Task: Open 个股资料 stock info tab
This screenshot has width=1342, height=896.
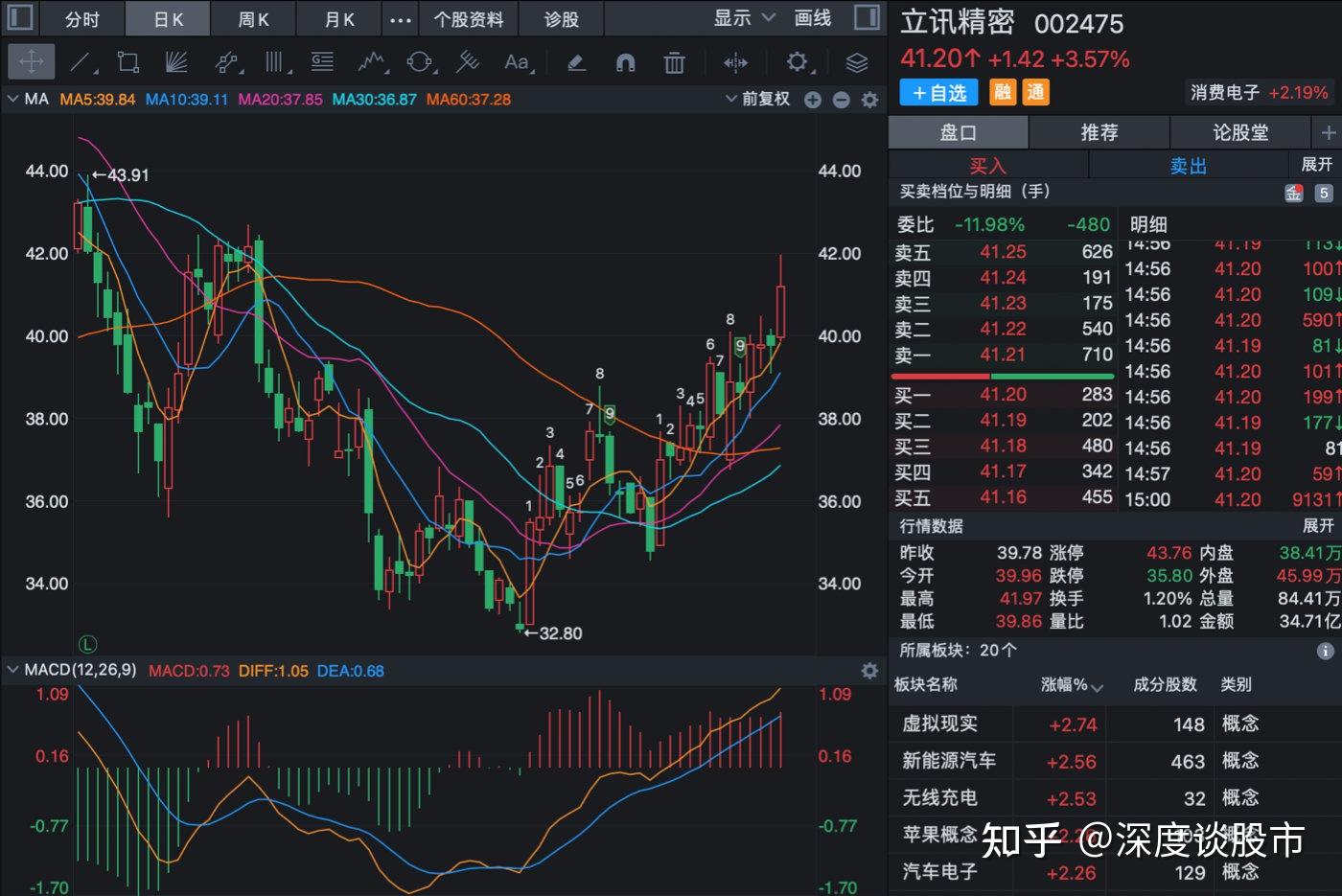Action: pyautogui.click(x=469, y=19)
